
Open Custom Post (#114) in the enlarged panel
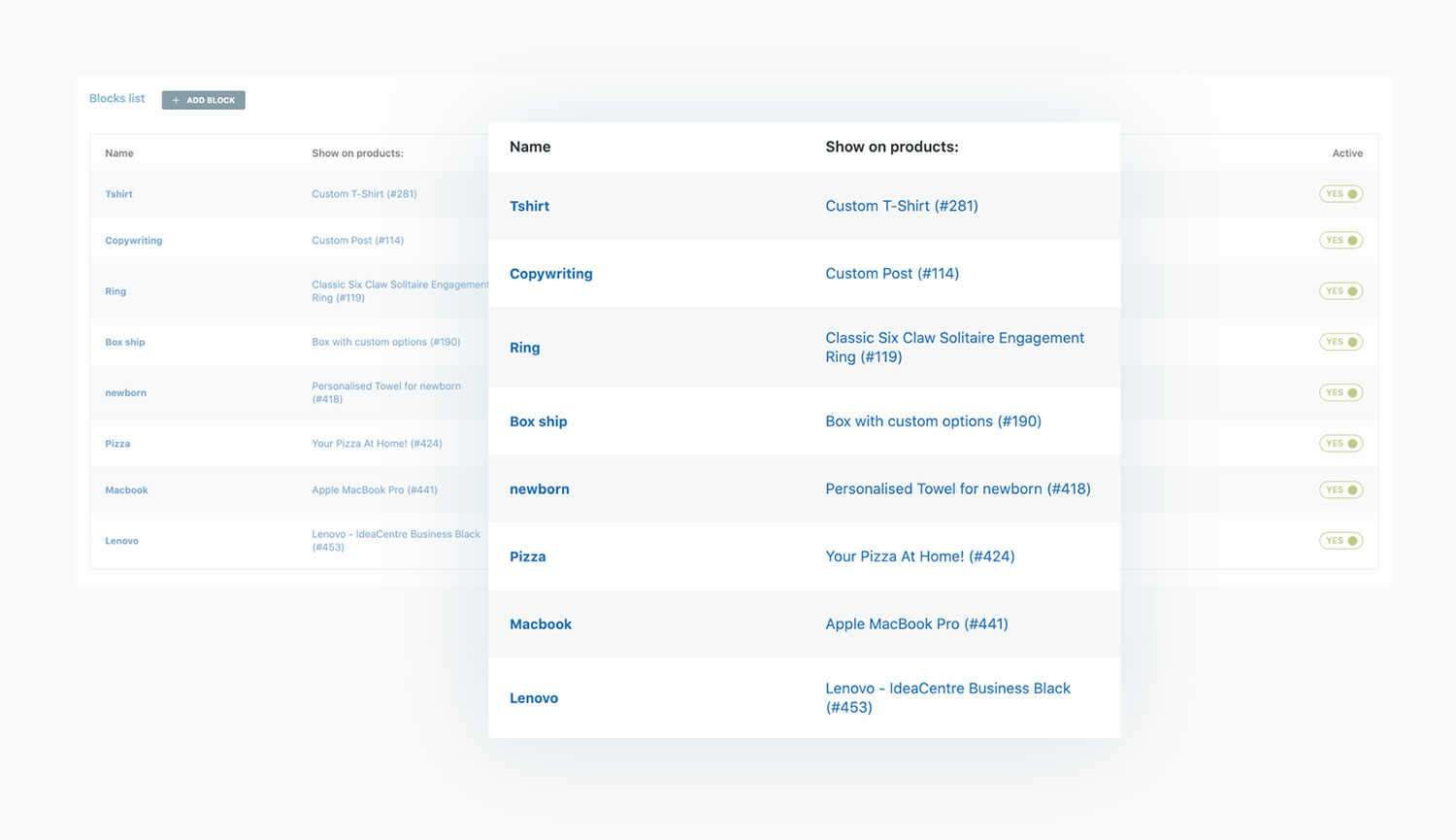pos(891,274)
